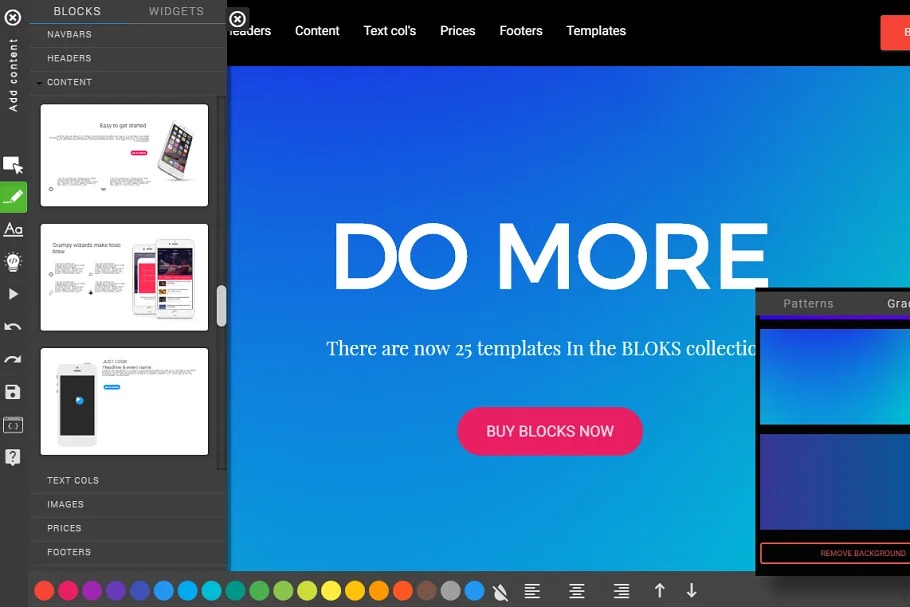Screen dimensions: 910x607
Task: Open the help question mark icon
Action: point(13,457)
